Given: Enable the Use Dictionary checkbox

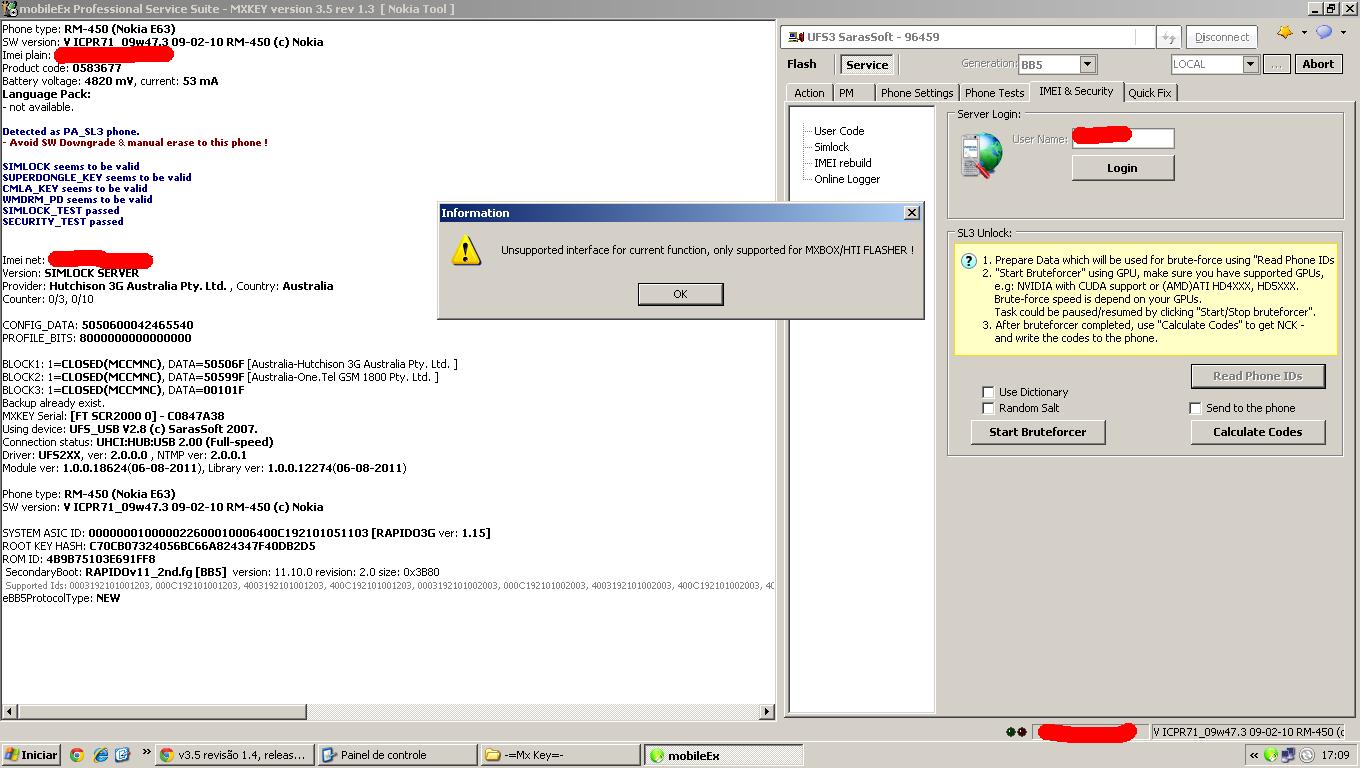Looking at the screenshot, I should pos(988,392).
